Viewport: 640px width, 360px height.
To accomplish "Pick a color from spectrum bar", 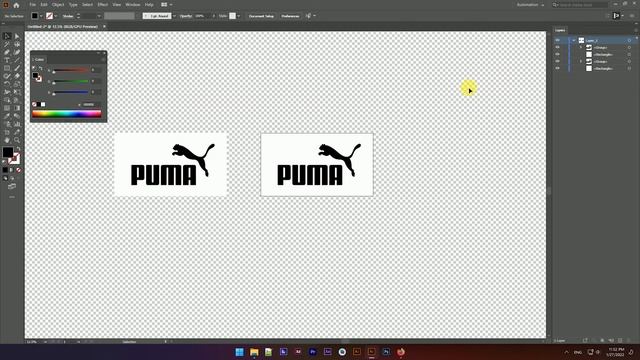I will point(67,114).
